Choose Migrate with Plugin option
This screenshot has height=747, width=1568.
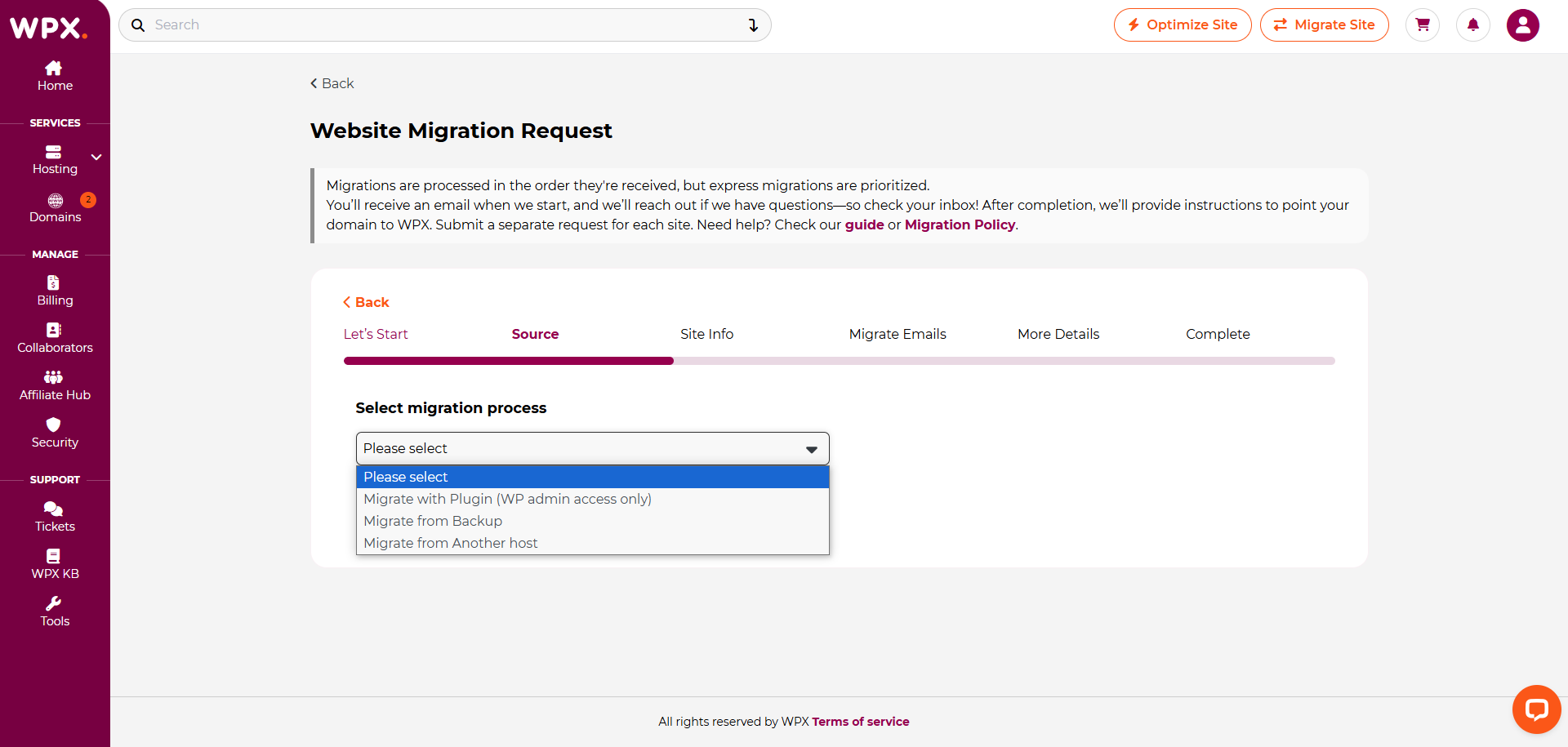pos(507,499)
